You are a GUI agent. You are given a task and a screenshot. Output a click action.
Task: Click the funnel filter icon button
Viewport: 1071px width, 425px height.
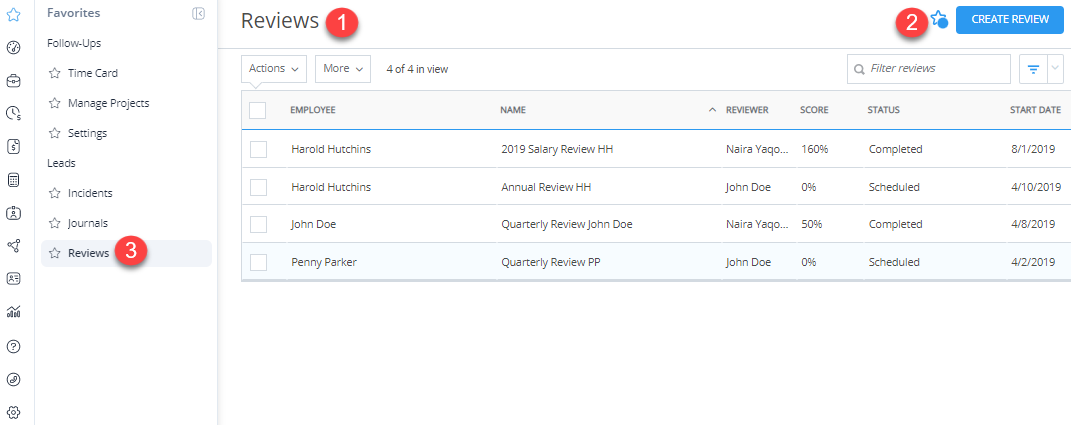(1033, 69)
